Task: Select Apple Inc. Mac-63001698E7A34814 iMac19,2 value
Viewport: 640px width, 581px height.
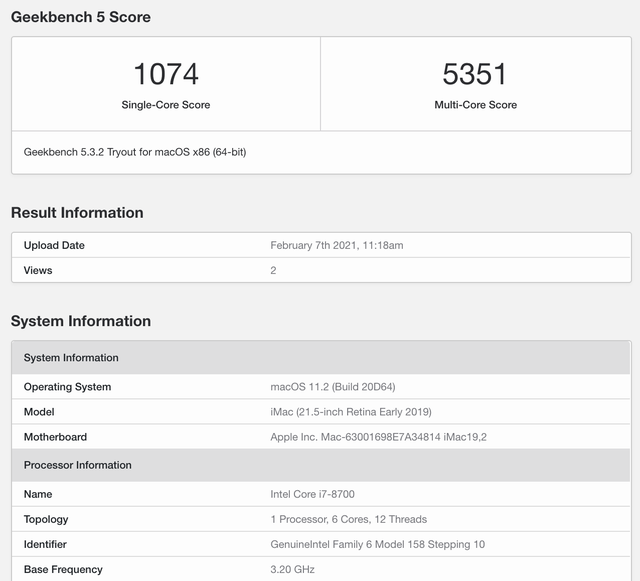Action: (x=378, y=437)
